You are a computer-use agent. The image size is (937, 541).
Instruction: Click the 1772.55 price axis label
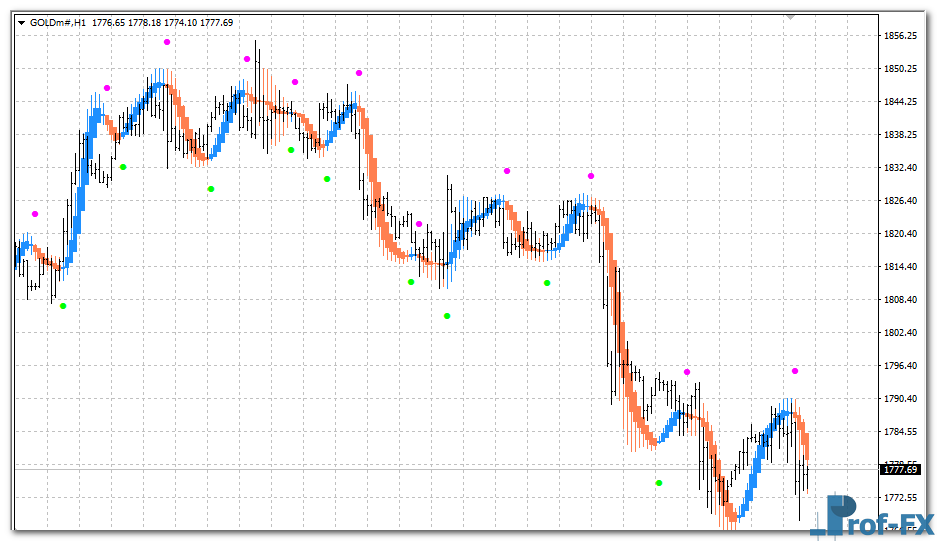[901, 498]
